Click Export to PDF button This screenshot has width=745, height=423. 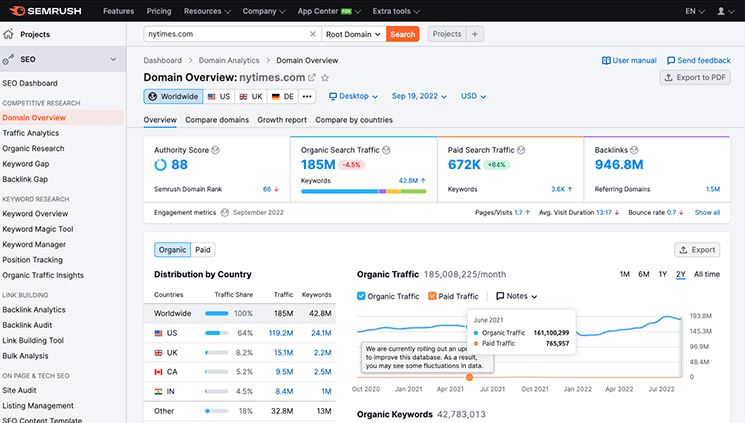695,77
